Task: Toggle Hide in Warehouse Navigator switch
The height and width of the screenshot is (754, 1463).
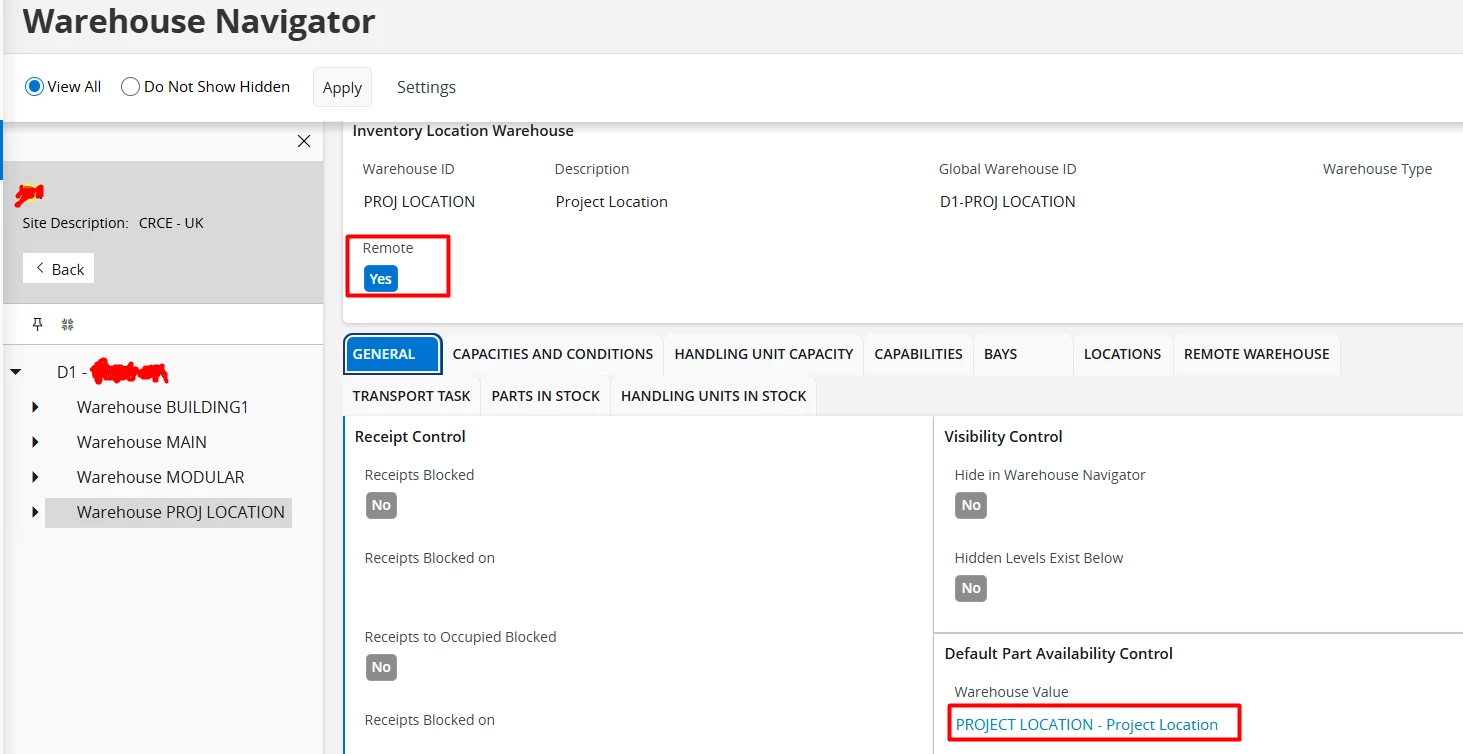Action: (x=971, y=506)
